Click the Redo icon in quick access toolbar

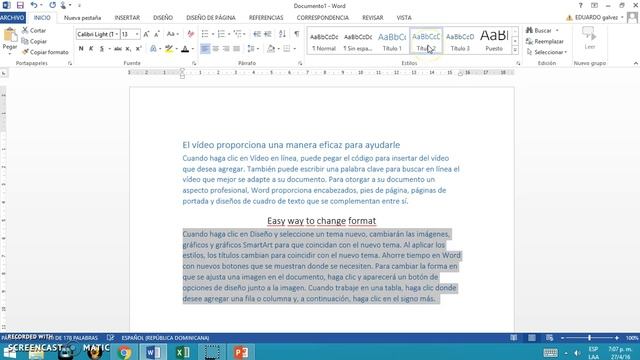coord(52,5)
